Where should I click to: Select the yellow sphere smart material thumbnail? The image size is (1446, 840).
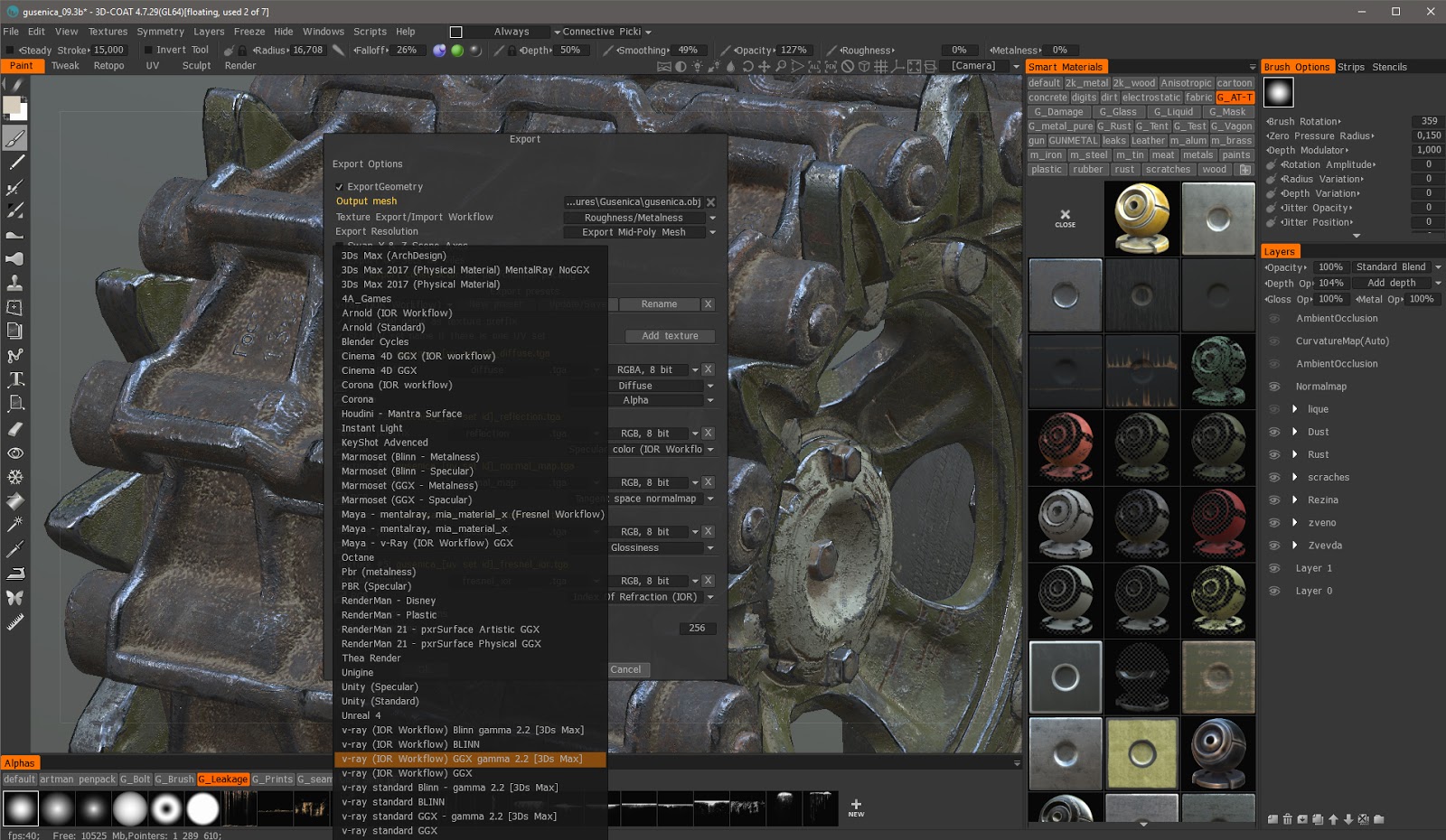point(1141,219)
